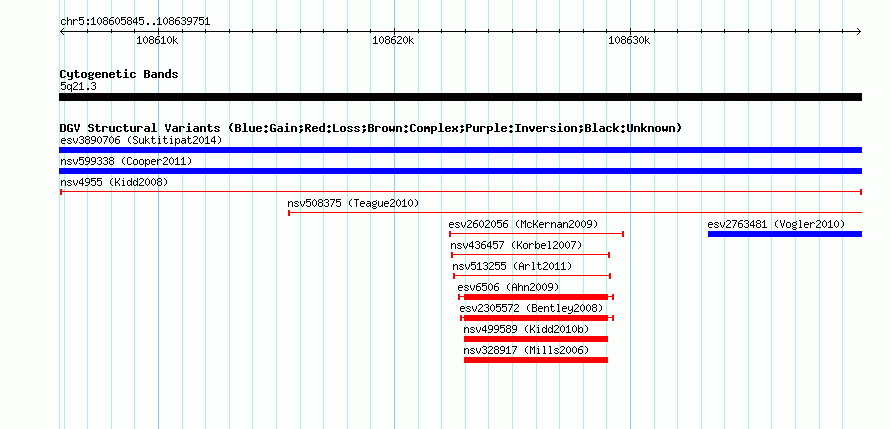Select the red nsv508375 variant line
Screen dimensions: 890x429
tap(575, 213)
